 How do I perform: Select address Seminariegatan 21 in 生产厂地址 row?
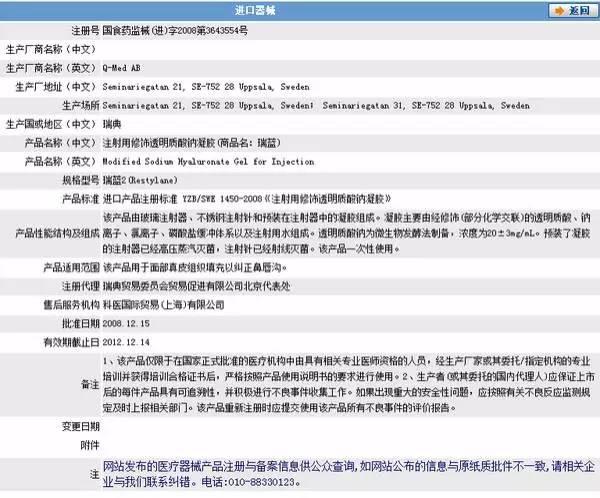(206, 87)
